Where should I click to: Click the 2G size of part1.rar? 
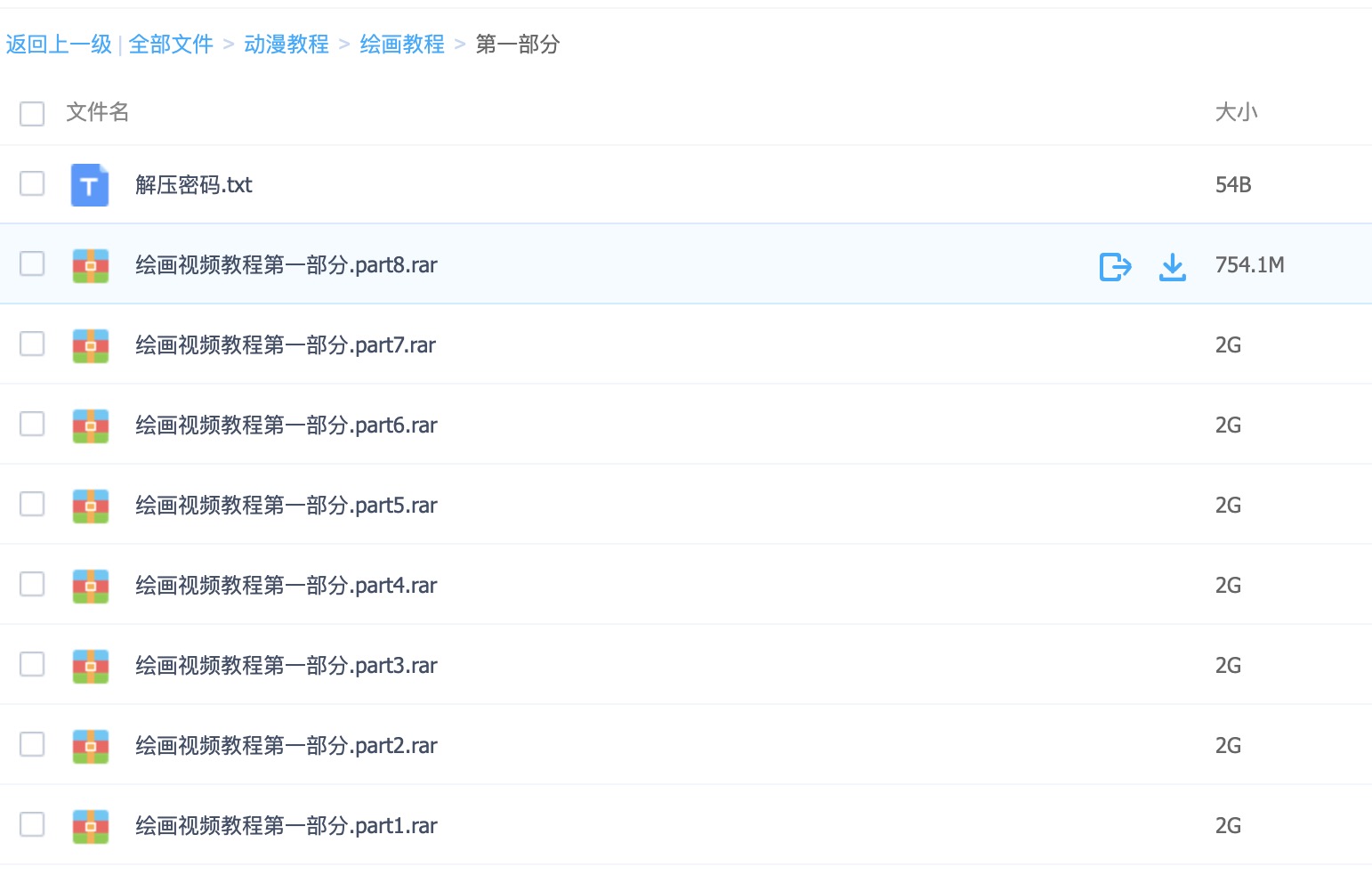click(x=1228, y=826)
